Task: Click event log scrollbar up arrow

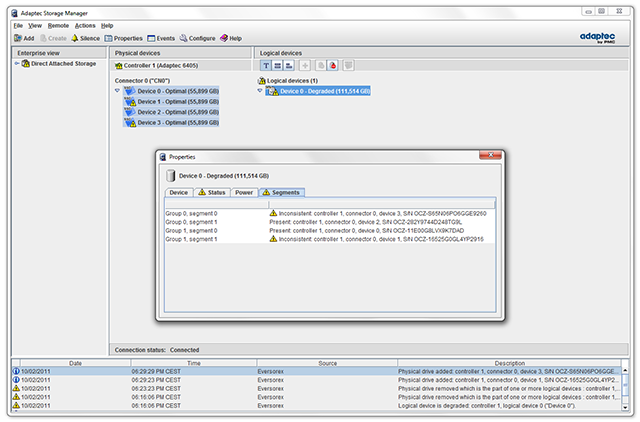Action: (x=625, y=371)
